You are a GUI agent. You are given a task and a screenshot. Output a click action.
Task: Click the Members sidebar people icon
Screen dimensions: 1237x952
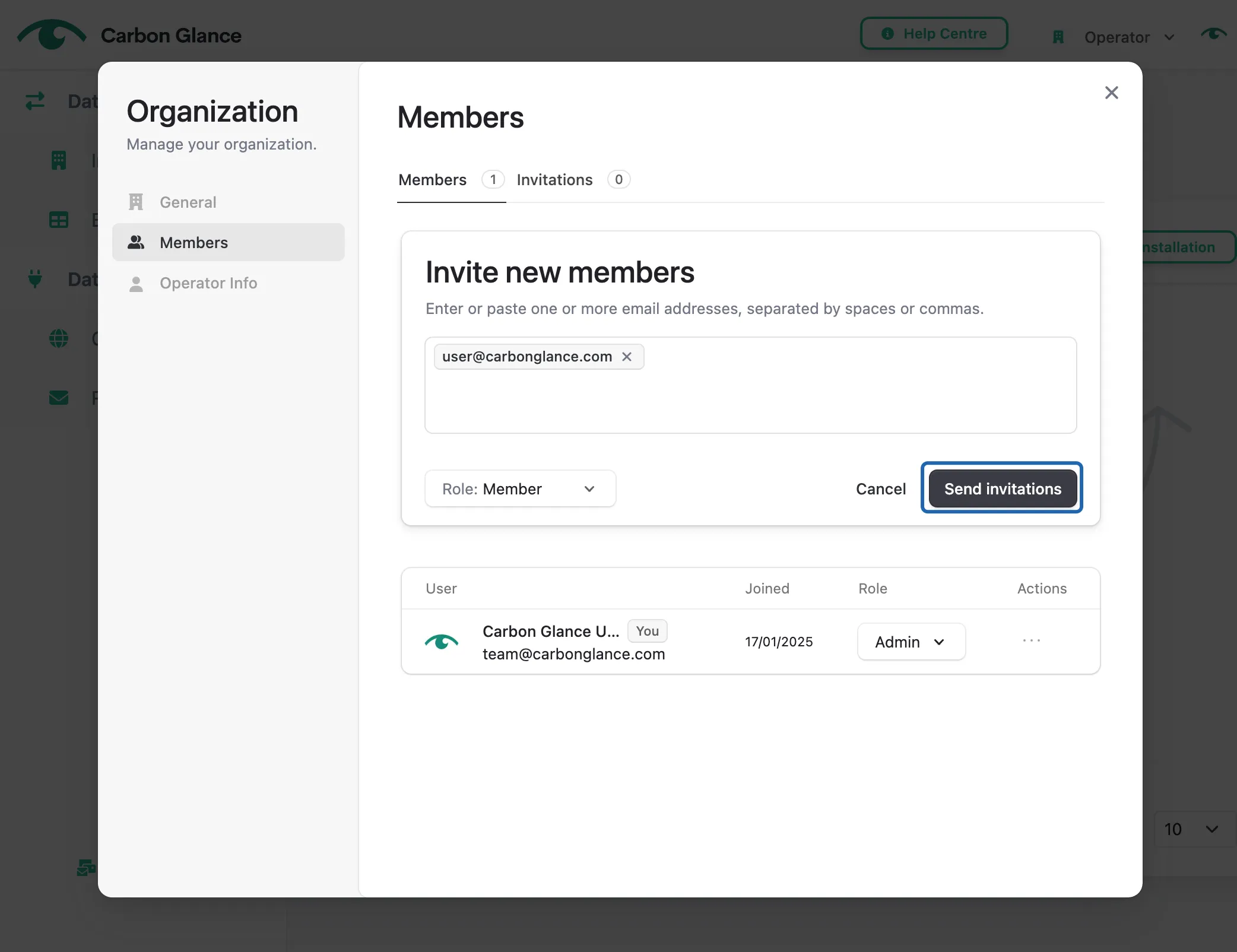click(x=136, y=242)
